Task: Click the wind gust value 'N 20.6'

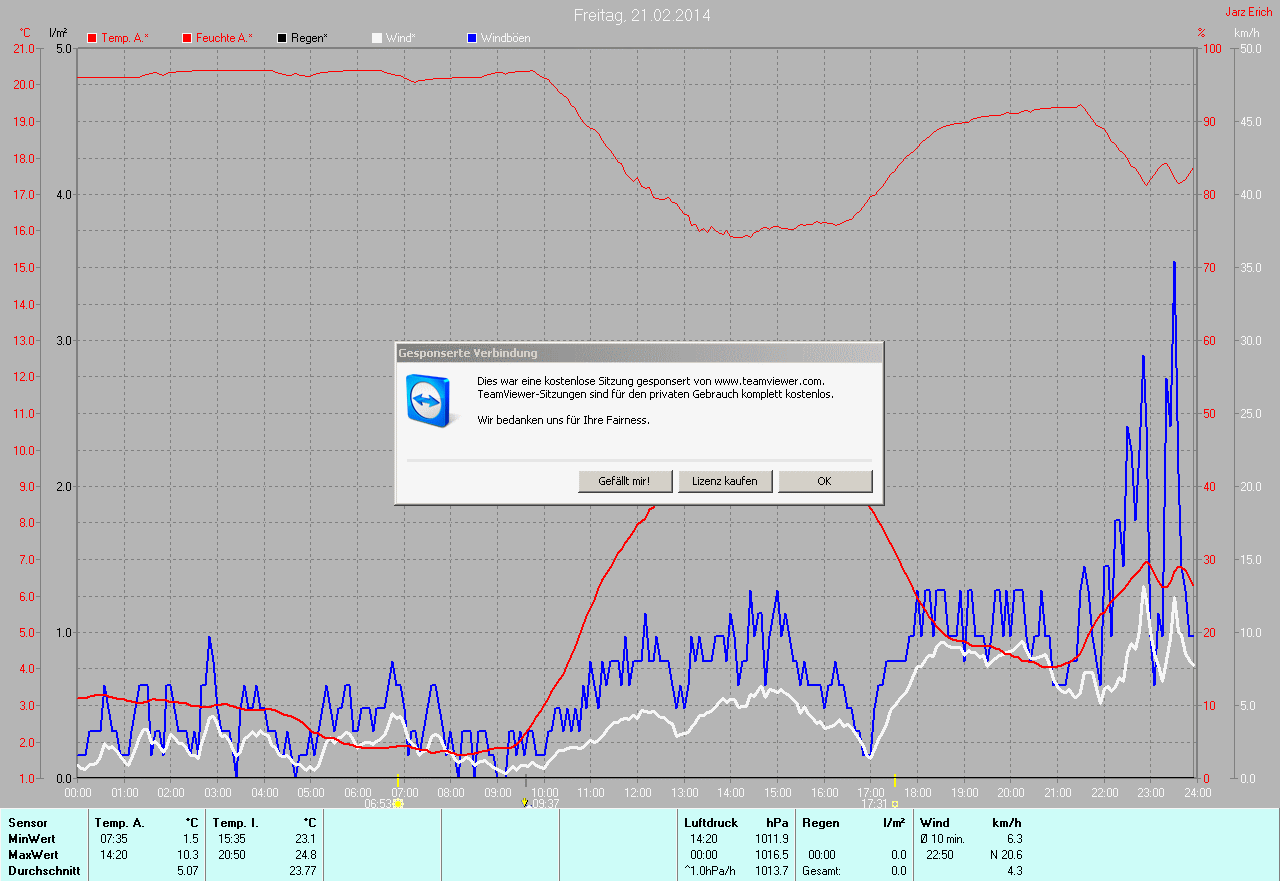Action: (1004, 855)
